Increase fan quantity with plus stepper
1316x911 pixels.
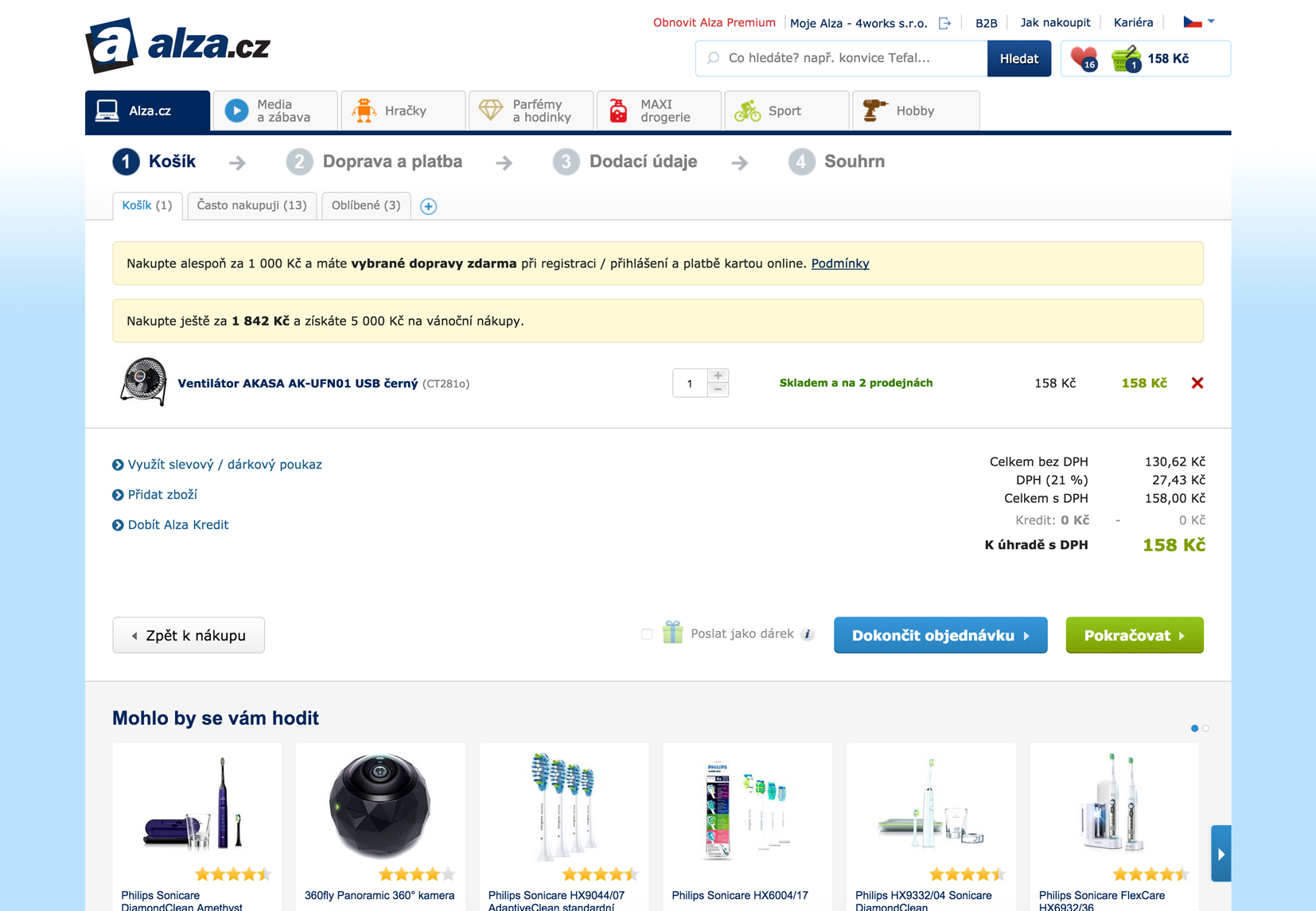[x=718, y=376]
